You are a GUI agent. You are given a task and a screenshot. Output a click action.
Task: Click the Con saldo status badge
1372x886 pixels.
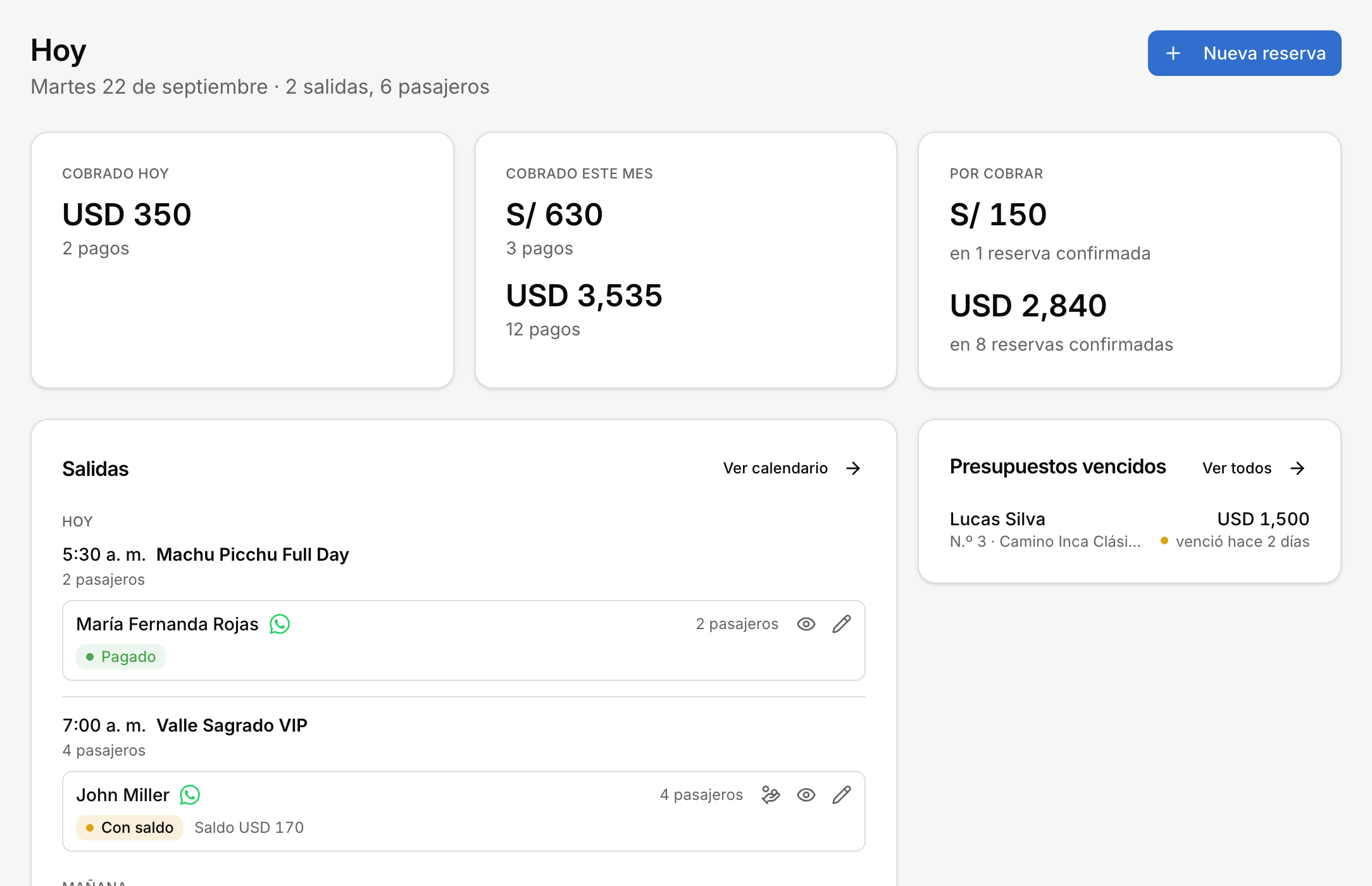click(130, 828)
